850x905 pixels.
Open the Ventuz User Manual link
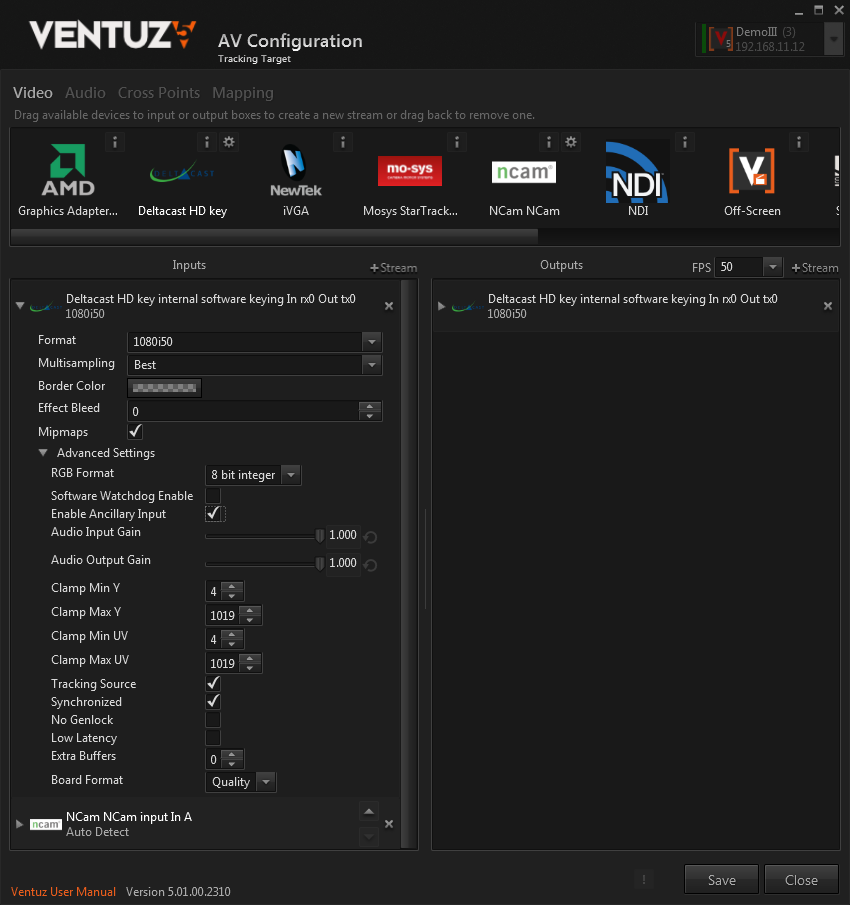pyautogui.click(x=63, y=891)
